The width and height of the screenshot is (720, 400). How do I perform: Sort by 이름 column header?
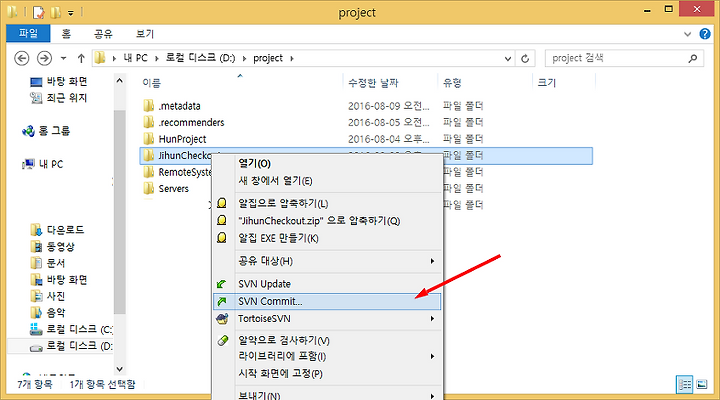pos(152,83)
